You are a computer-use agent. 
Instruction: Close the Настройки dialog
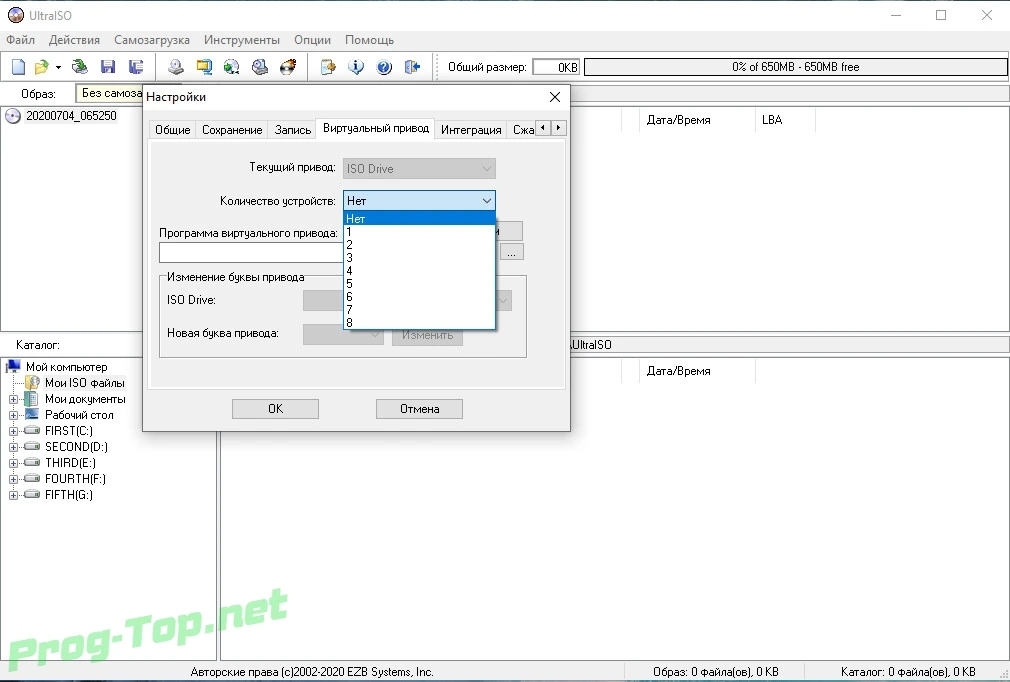[555, 97]
